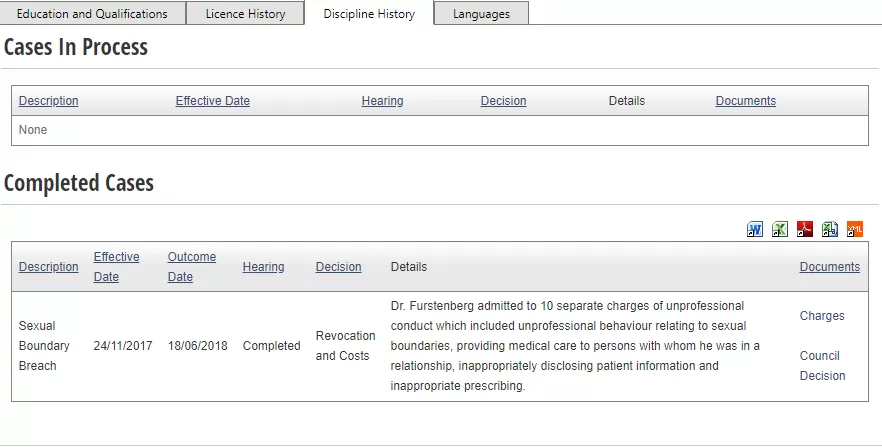Sort completed cases by Hearing column
Screen dimensions: 882x447
[263, 267]
